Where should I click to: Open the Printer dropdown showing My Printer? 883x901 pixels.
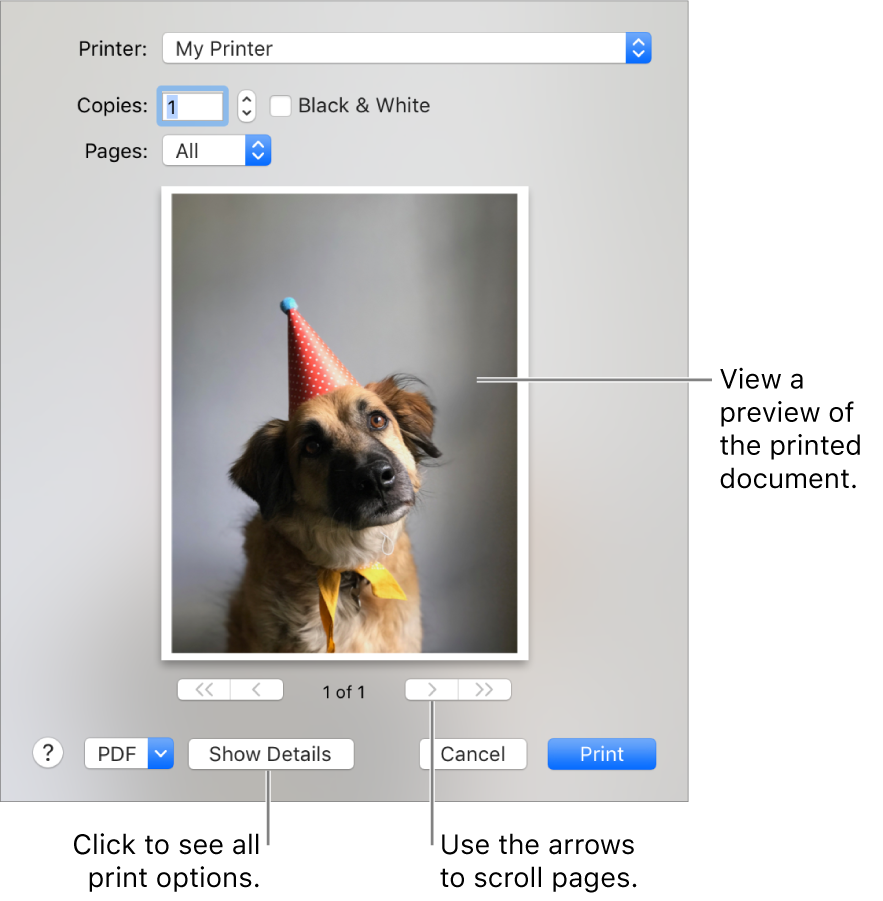pos(407,48)
